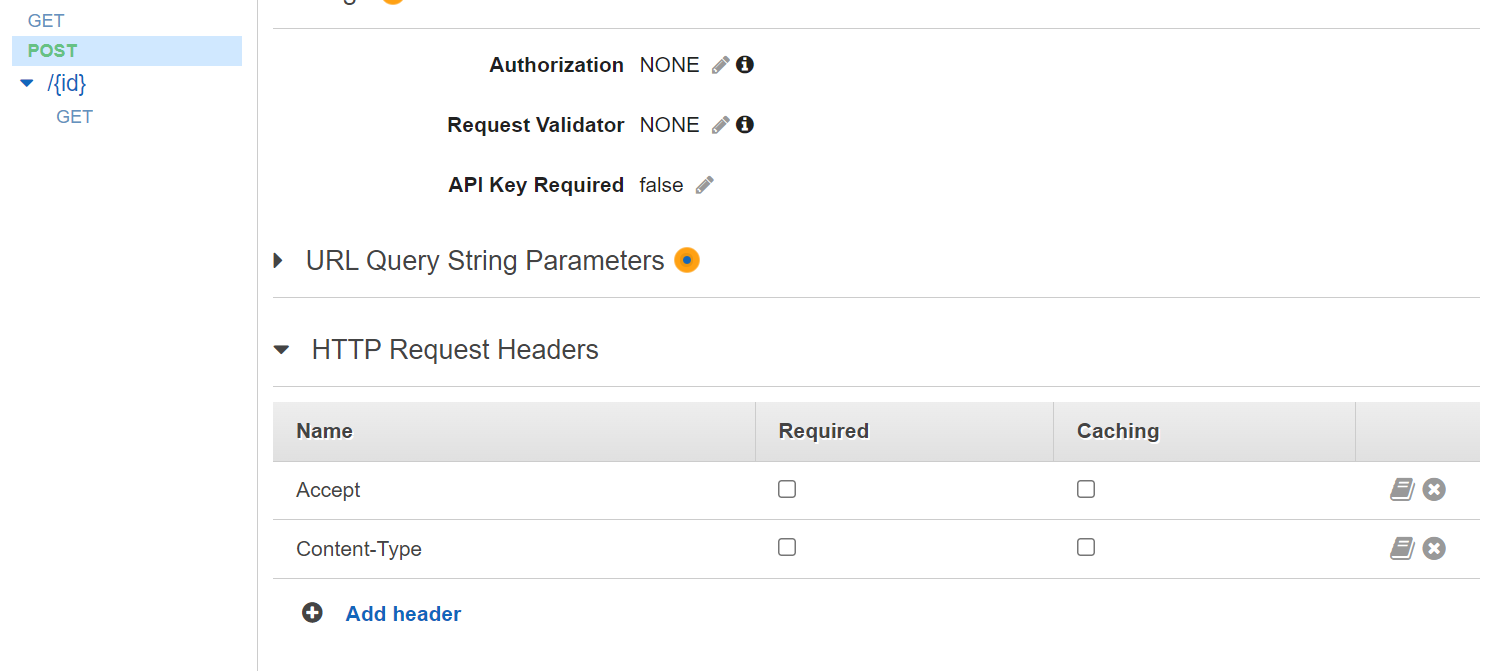The image size is (1492, 671).
Task: Open documentation book icon for Accept header
Action: [x=1402, y=490]
